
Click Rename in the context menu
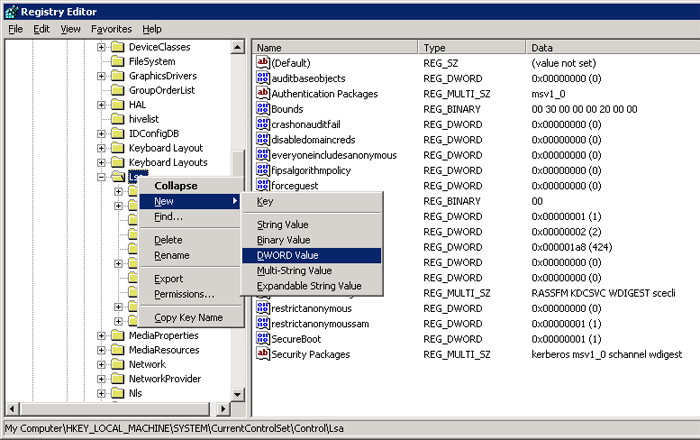[x=190, y=255]
